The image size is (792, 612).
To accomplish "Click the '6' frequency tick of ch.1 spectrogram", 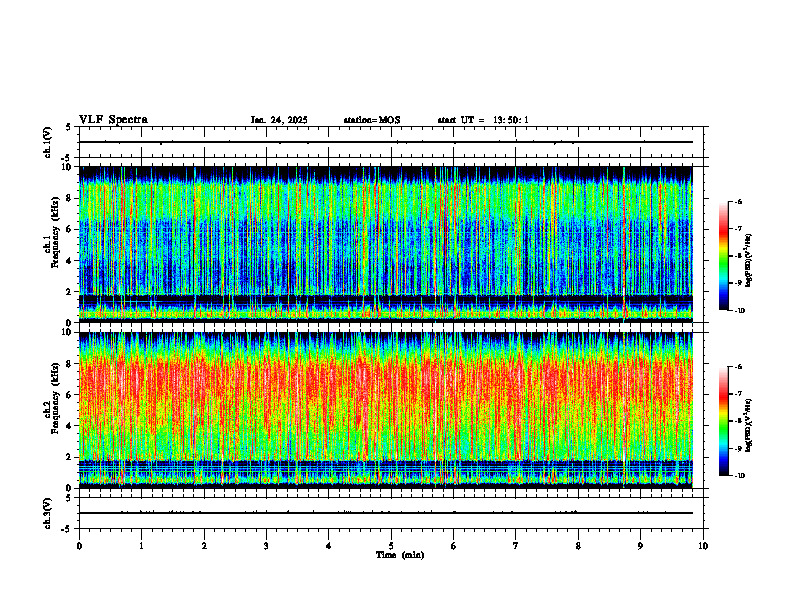I will pos(70,229).
